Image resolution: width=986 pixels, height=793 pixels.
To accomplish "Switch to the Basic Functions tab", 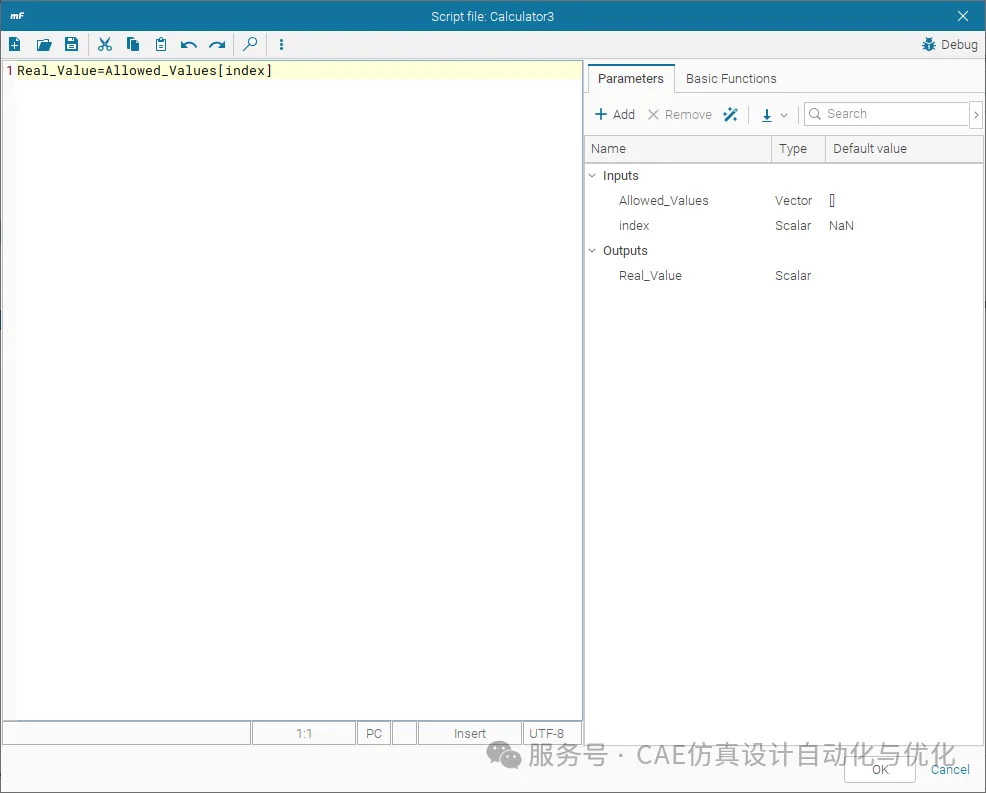I will (x=731, y=79).
